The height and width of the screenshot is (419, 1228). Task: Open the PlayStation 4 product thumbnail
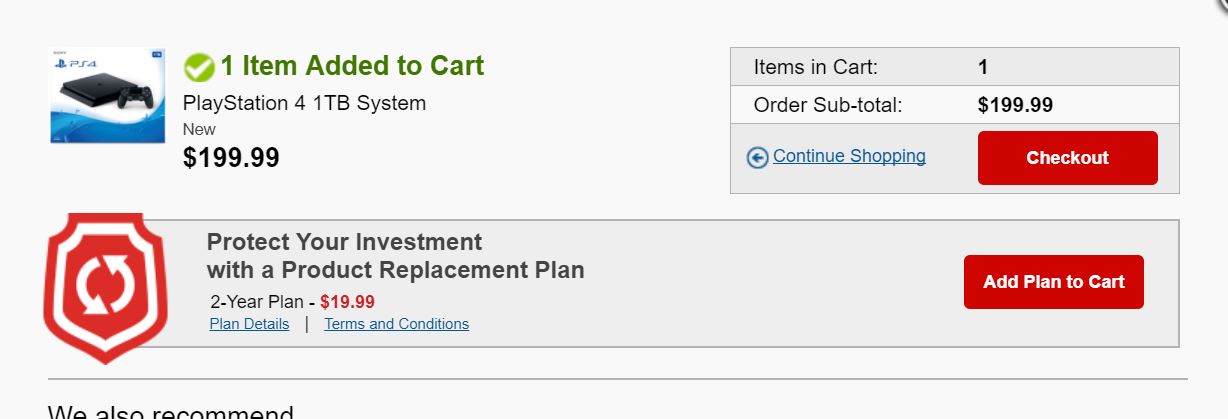coord(108,95)
